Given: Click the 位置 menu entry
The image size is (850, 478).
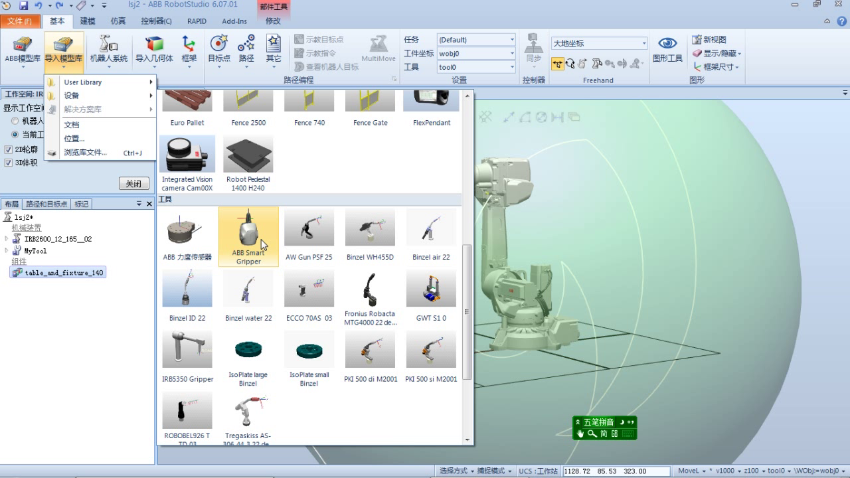Looking at the screenshot, I should coord(101,139).
